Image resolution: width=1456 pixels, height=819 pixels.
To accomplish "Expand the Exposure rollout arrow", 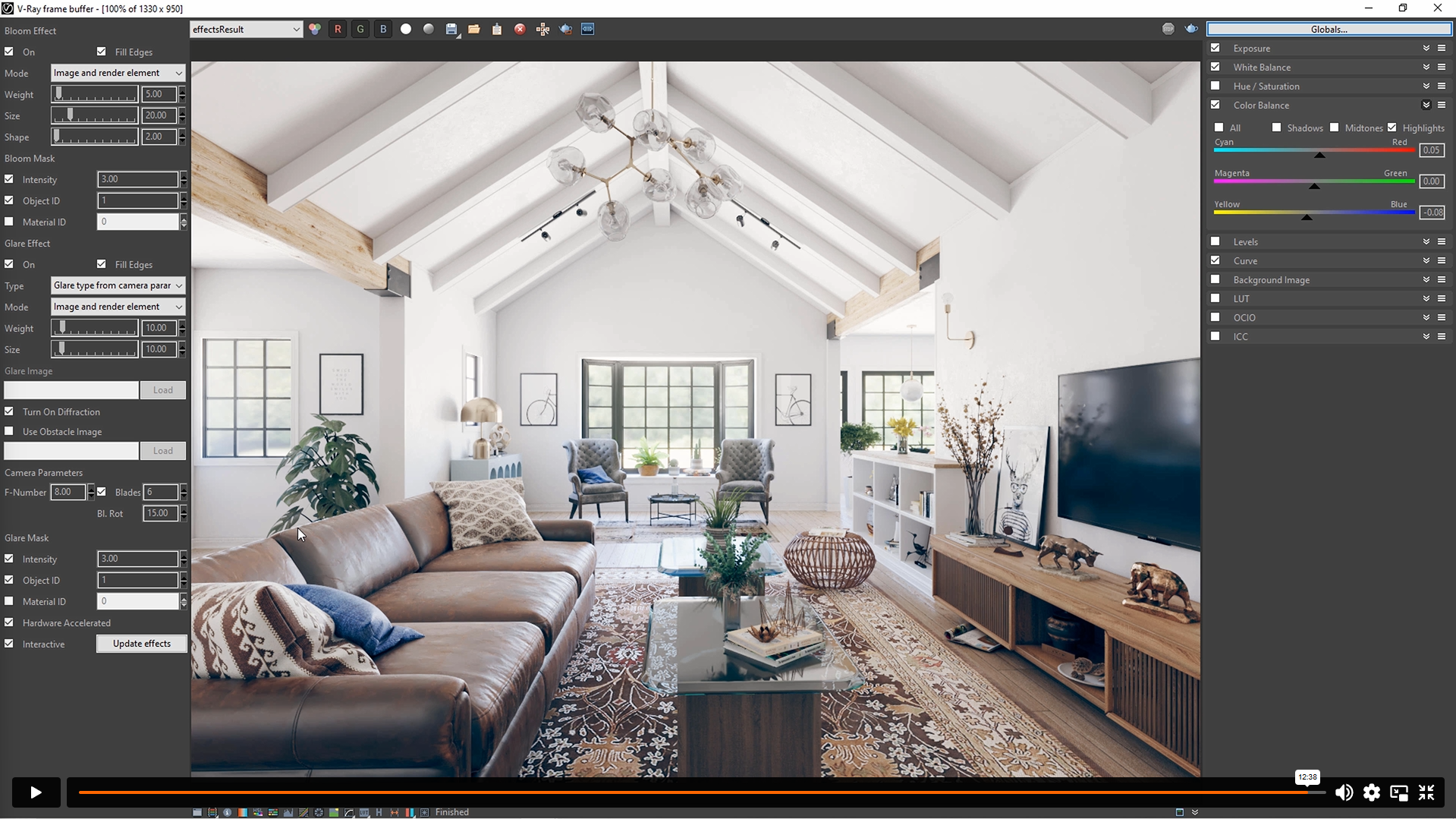I will [x=1426, y=48].
